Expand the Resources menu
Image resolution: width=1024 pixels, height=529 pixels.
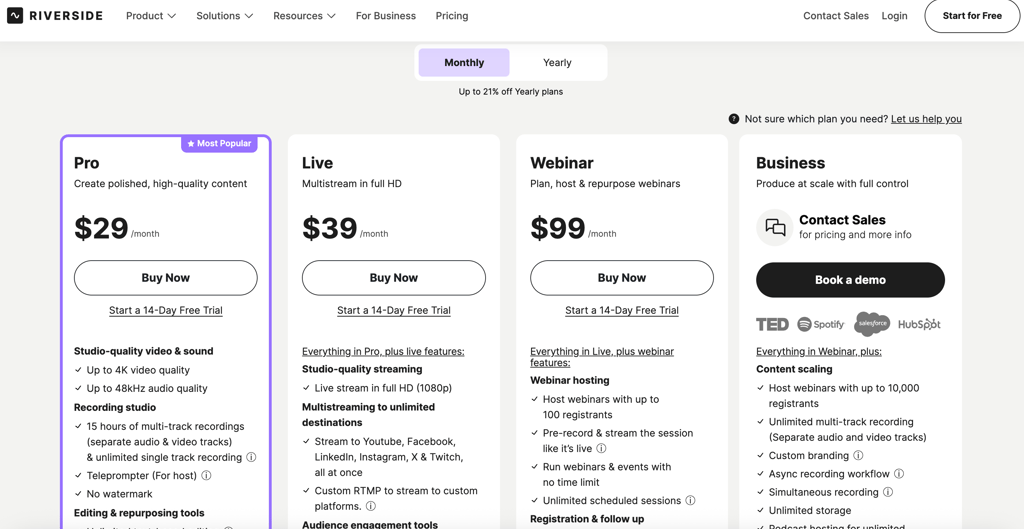(304, 16)
